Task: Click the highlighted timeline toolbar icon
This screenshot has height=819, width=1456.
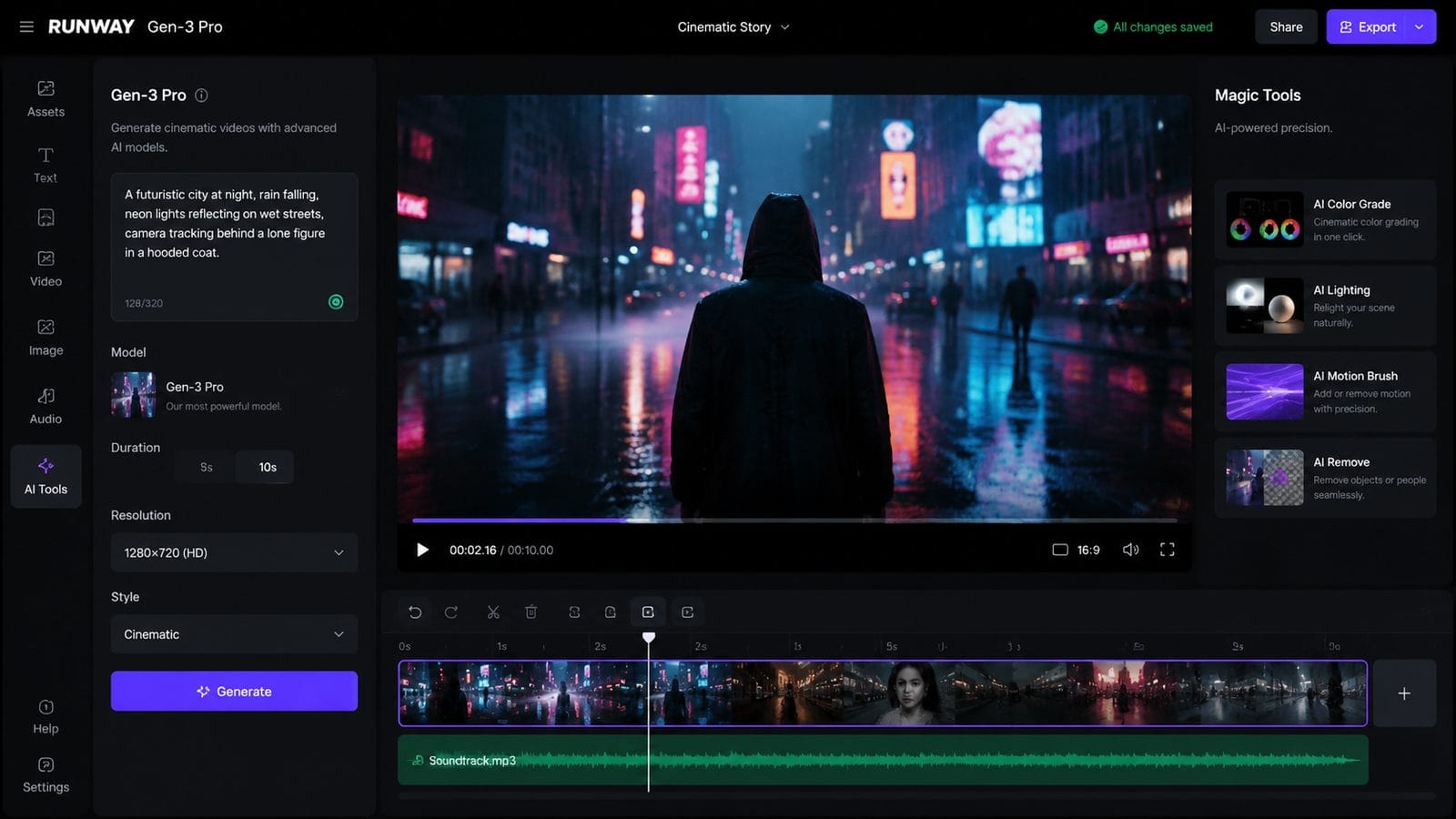Action: [648, 612]
